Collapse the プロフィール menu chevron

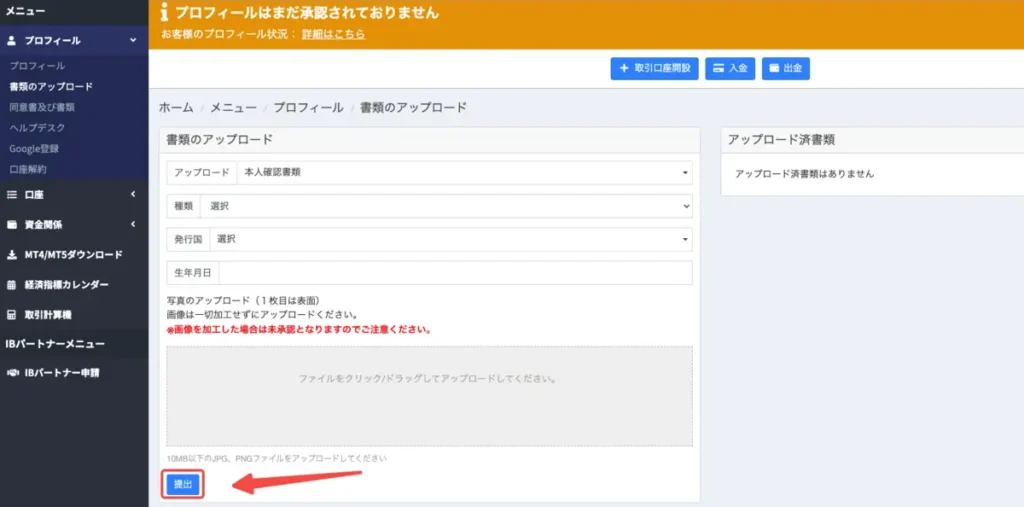click(x=133, y=41)
